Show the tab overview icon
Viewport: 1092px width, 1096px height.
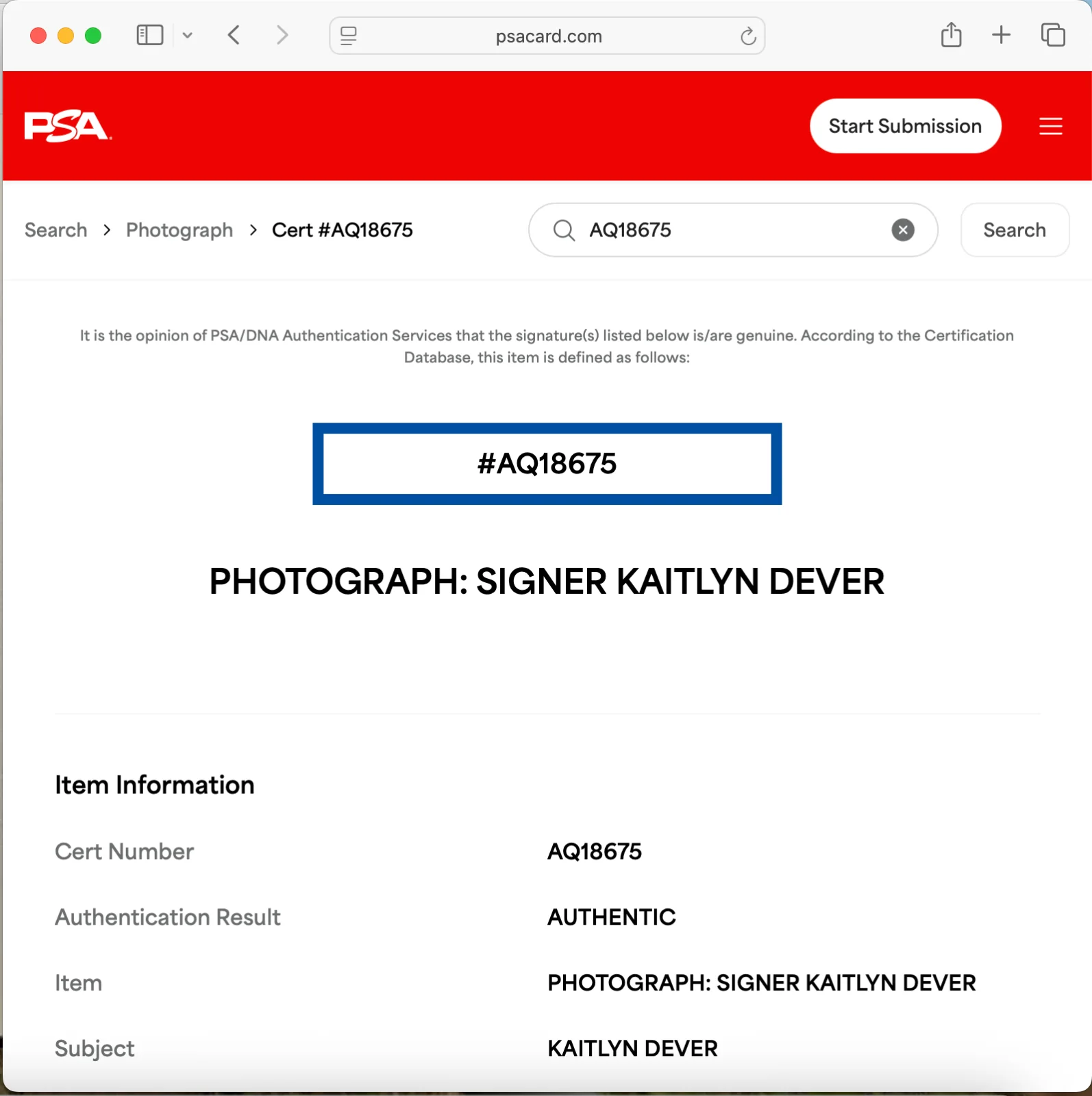click(1053, 35)
